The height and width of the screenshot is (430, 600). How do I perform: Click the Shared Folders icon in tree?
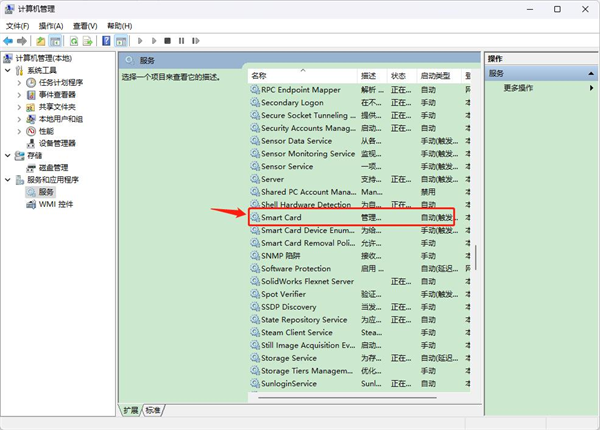(x=31, y=107)
